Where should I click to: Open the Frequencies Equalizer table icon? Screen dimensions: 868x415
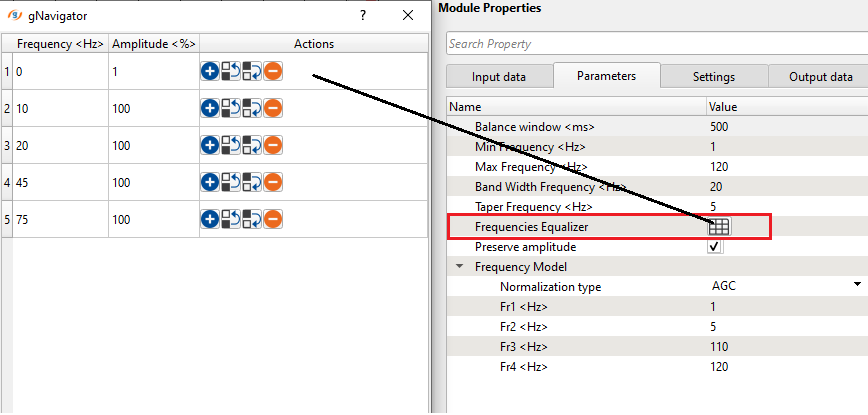(718, 227)
